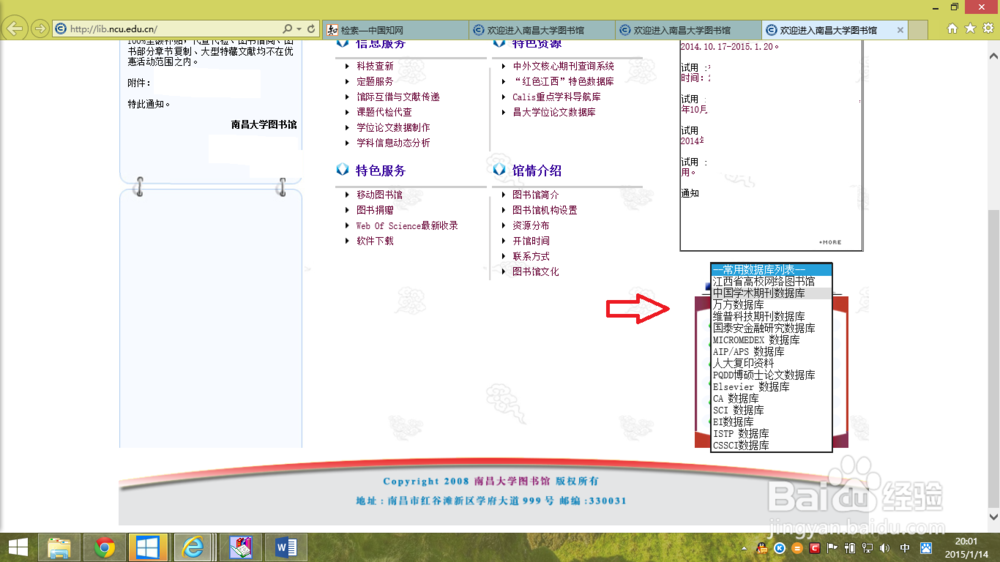Screen dimensions: 1000x562
Task: Switch to the 检索—中国知网 tab
Action: tap(395, 30)
